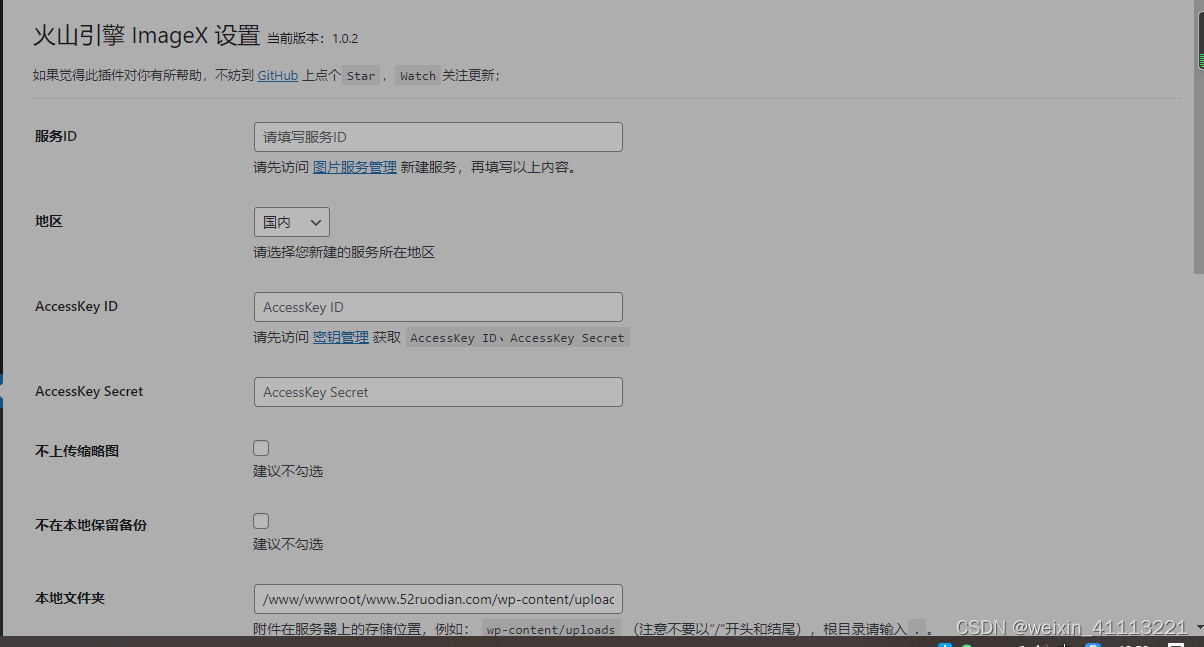Click the AccessKey Secret input field

pyautogui.click(x=438, y=392)
